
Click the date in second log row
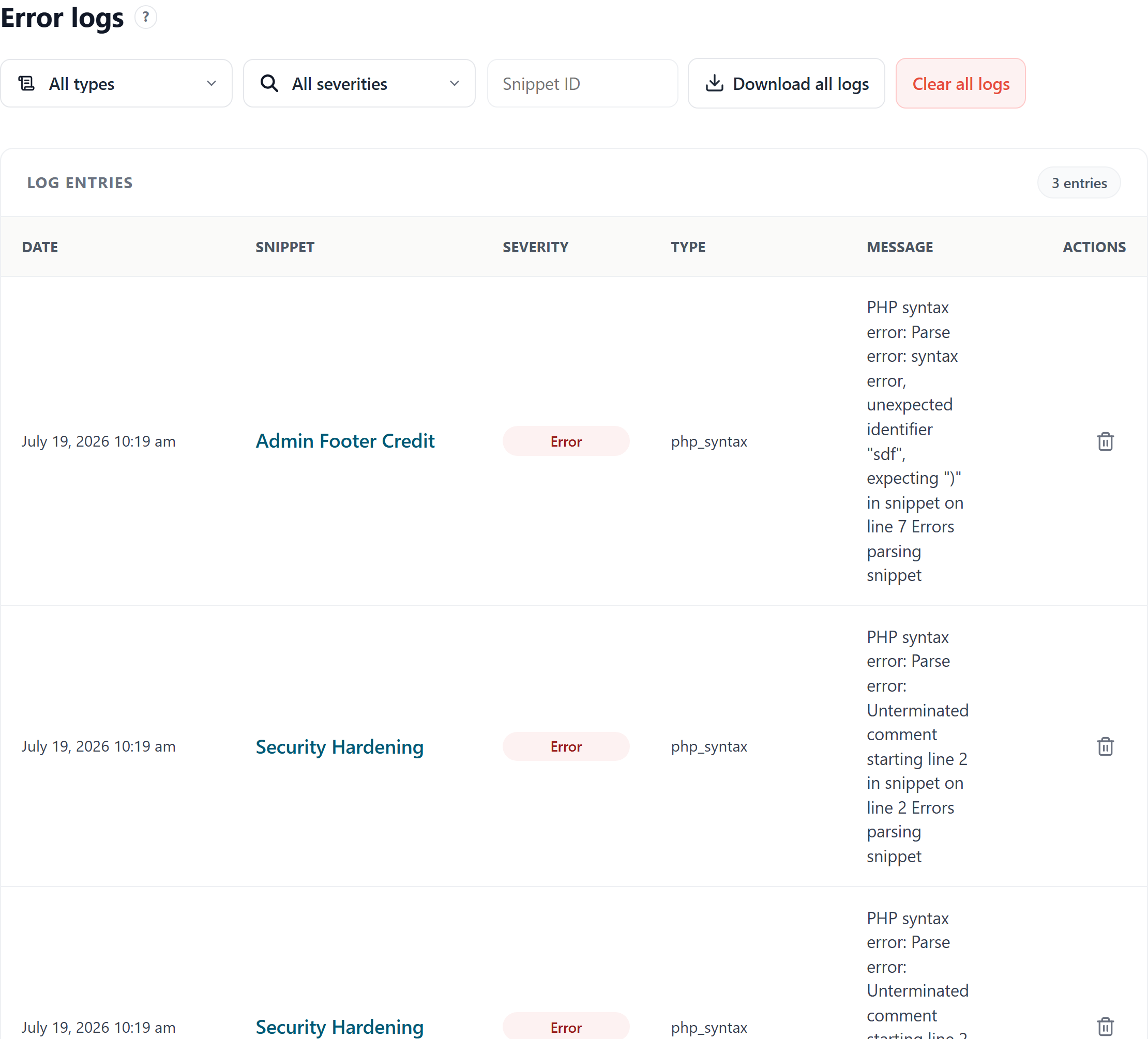[x=99, y=746]
